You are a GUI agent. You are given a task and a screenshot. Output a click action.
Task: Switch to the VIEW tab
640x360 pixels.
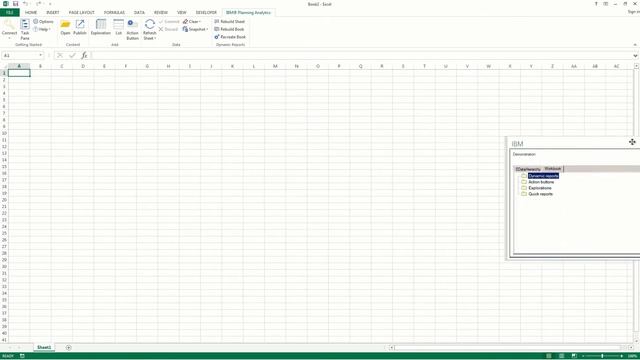(182, 12)
